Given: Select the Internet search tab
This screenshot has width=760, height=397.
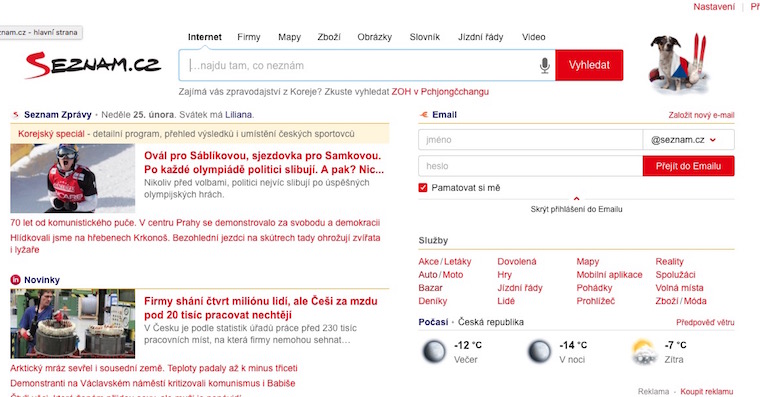Looking at the screenshot, I should click(x=205, y=37).
